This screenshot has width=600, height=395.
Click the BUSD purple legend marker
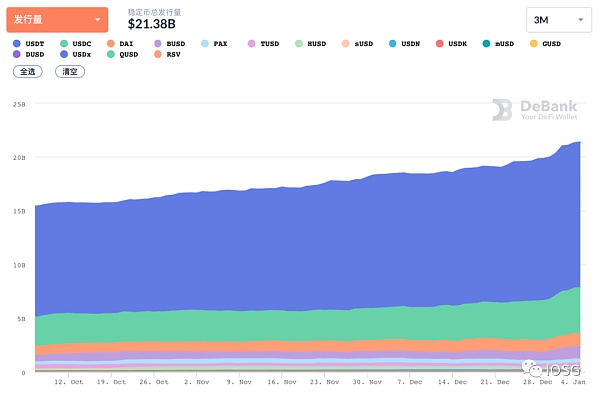158,44
